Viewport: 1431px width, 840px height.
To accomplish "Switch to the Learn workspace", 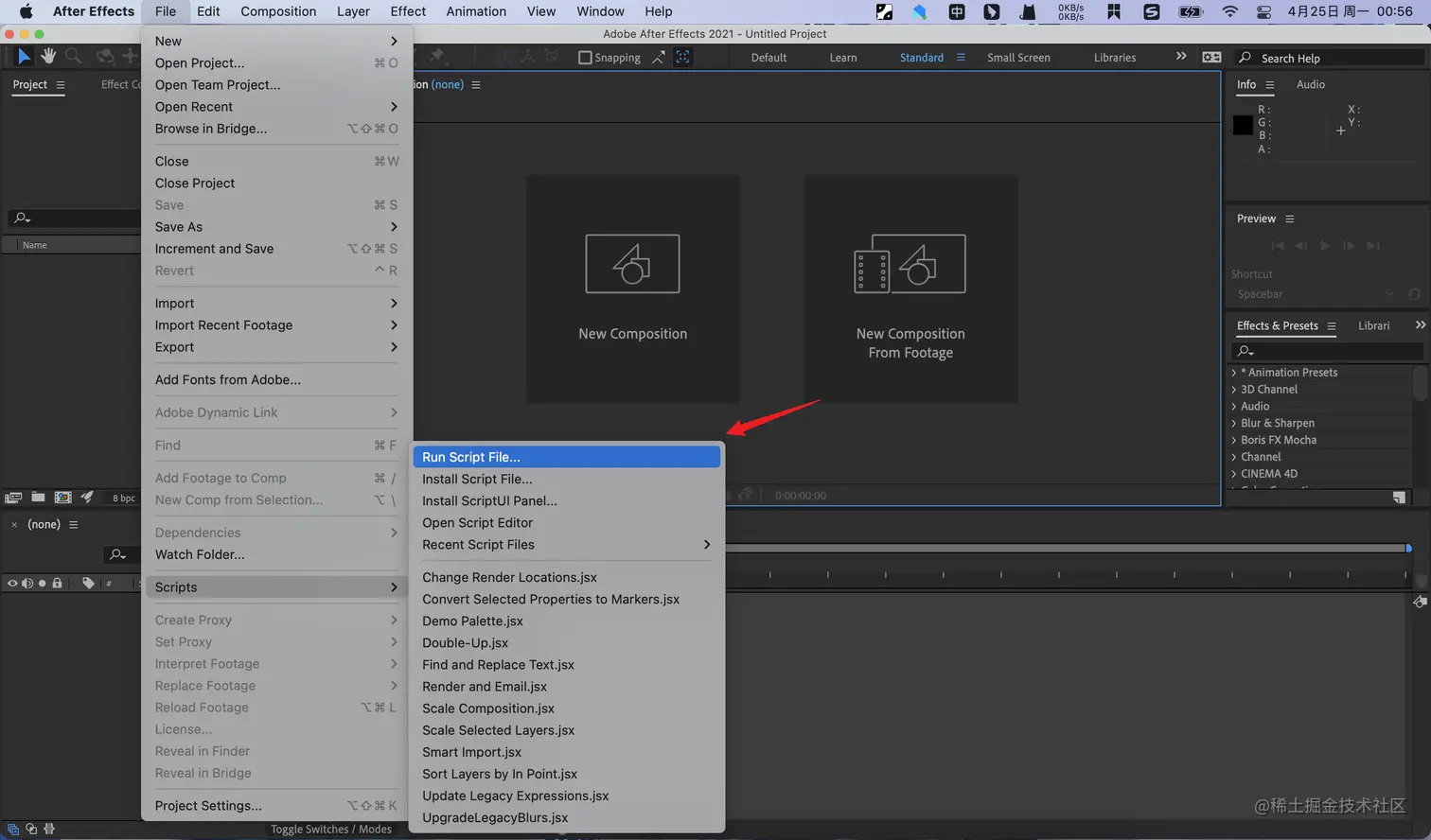I will (843, 58).
